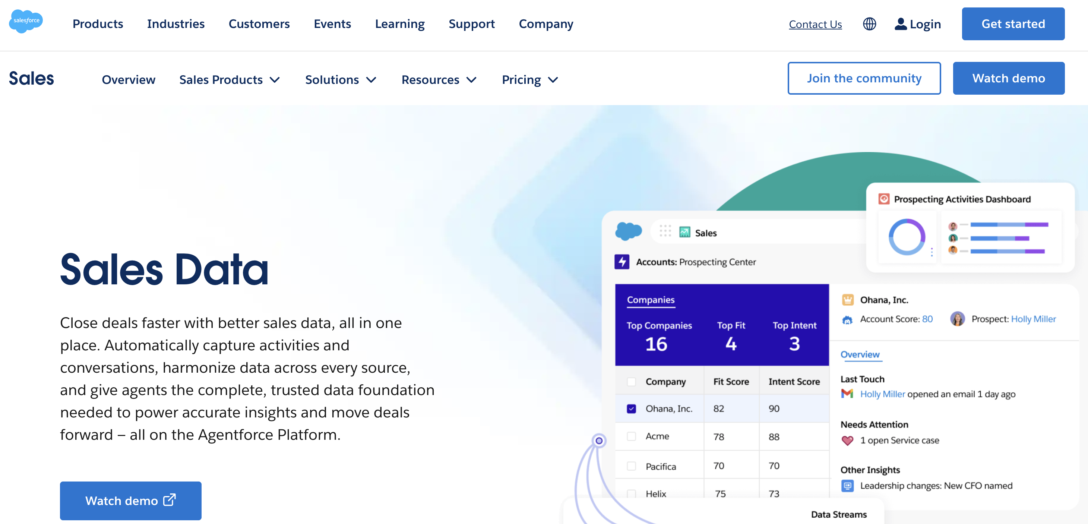Click the Salesforce cloud icon in dashboard
The image size is (1088, 524).
point(629,231)
